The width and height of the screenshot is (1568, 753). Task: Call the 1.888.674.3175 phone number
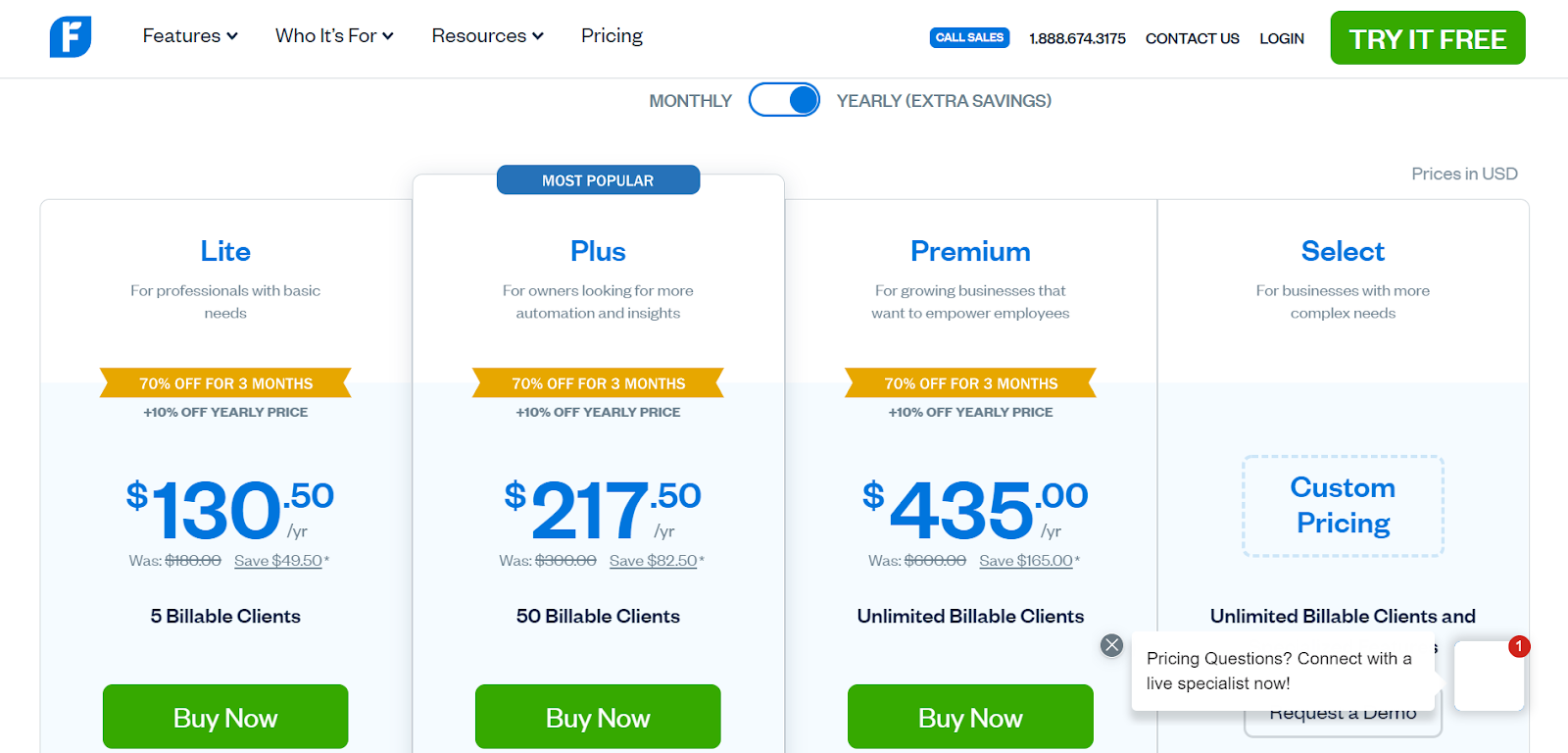(1077, 38)
